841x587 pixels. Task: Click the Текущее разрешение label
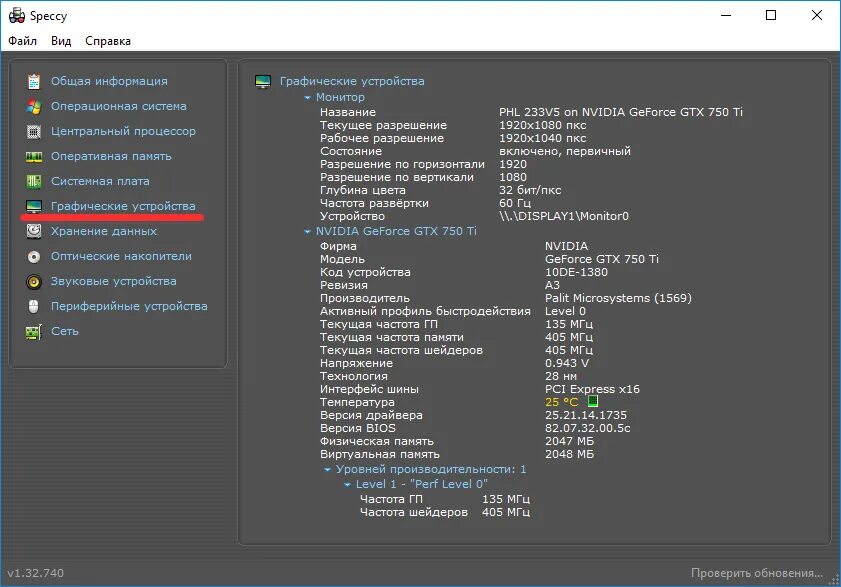click(x=383, y=125)
